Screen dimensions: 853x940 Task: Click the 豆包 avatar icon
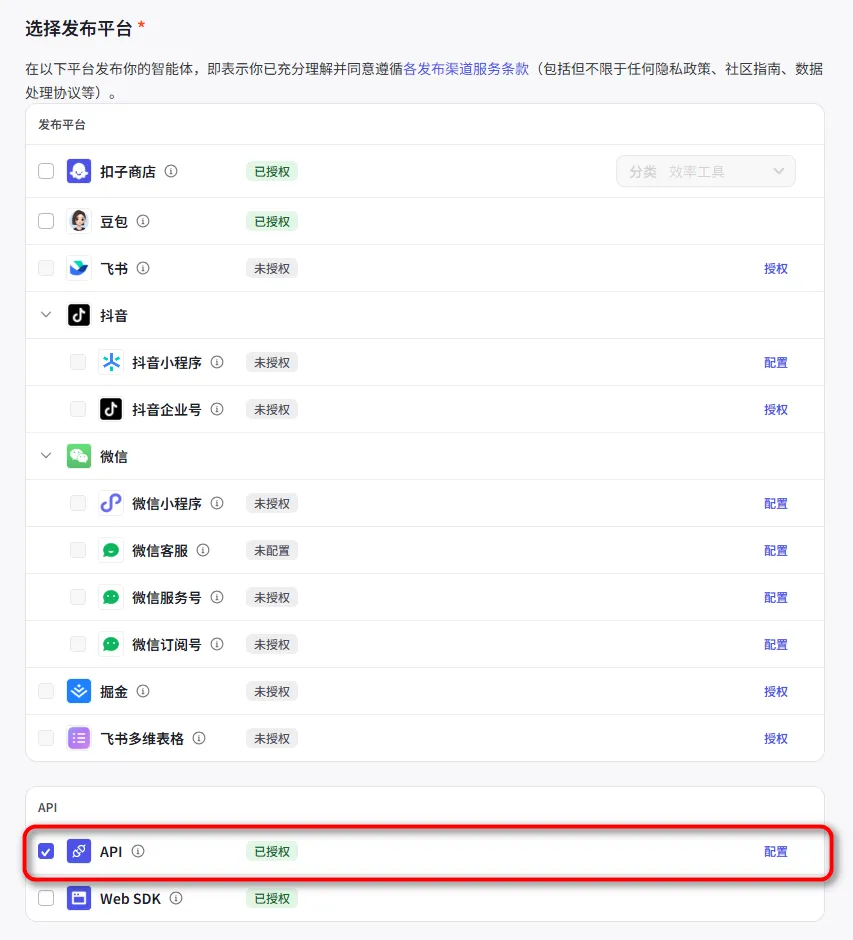(78, 220)
